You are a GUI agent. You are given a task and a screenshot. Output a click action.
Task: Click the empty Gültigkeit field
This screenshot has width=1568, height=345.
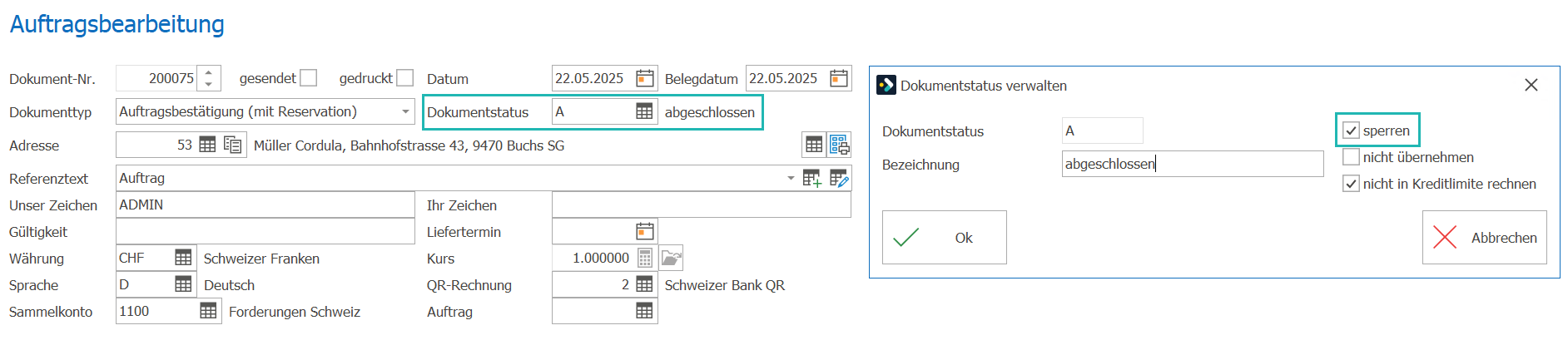(x=265, y=231)
